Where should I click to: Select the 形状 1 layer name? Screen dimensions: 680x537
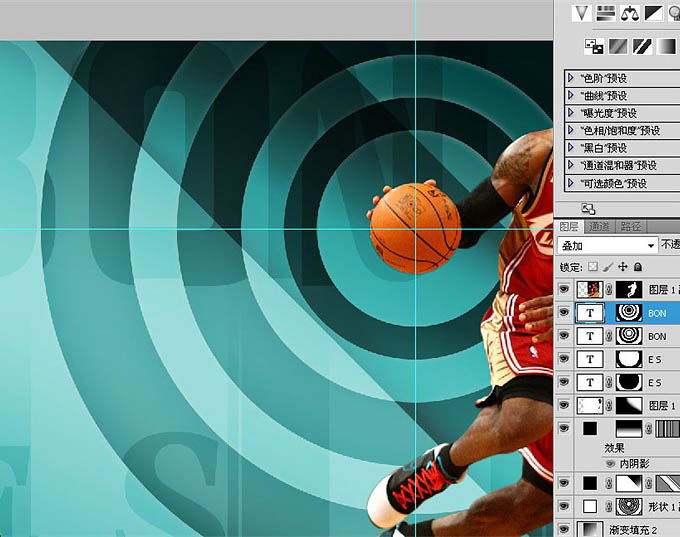click(664, 506)
